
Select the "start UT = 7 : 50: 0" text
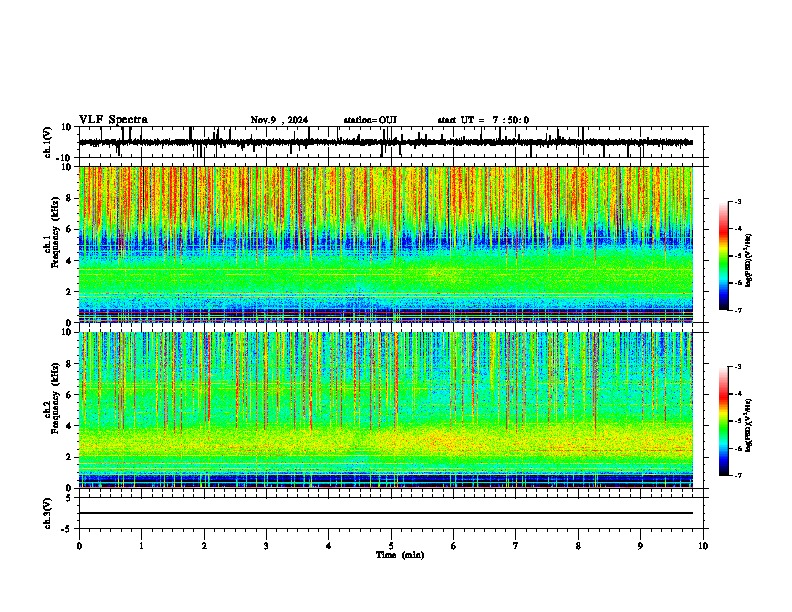483,120
